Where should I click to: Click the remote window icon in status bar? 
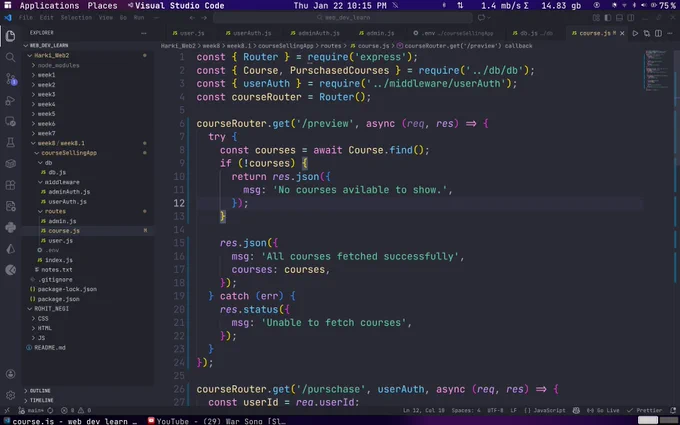7,410
